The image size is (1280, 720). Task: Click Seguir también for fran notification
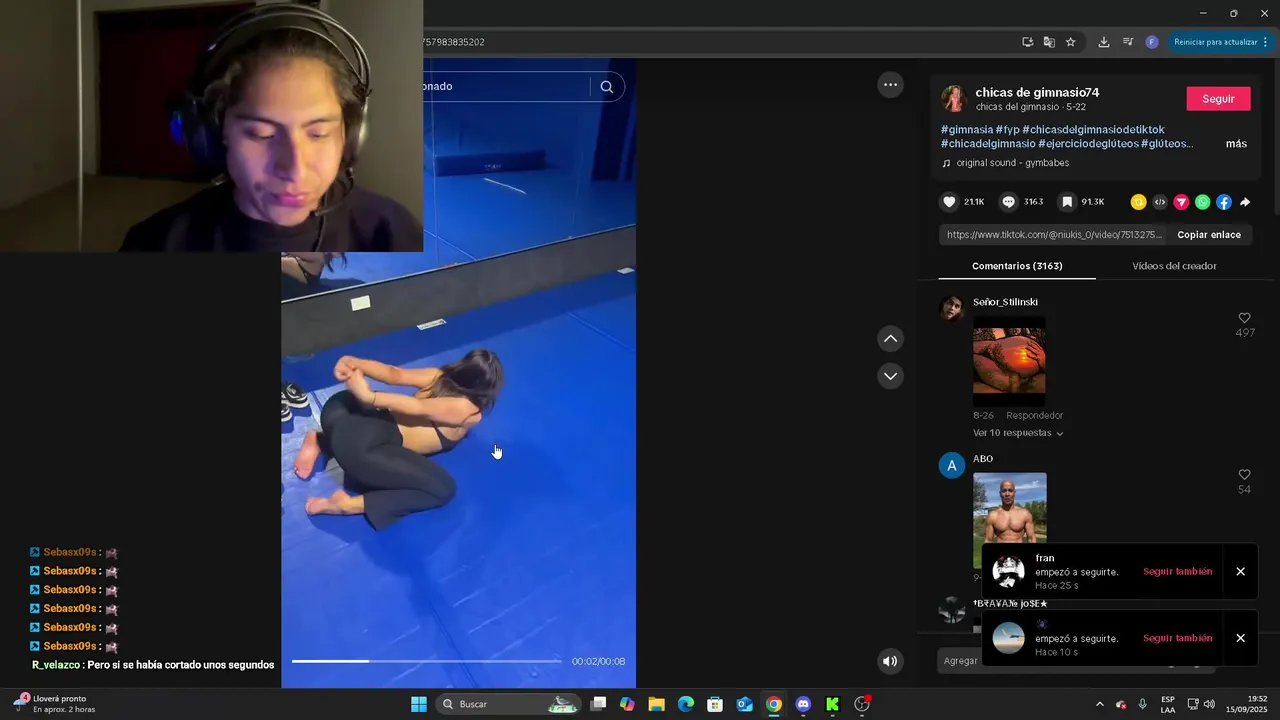pyautogui.click(x=1177, y=572)
